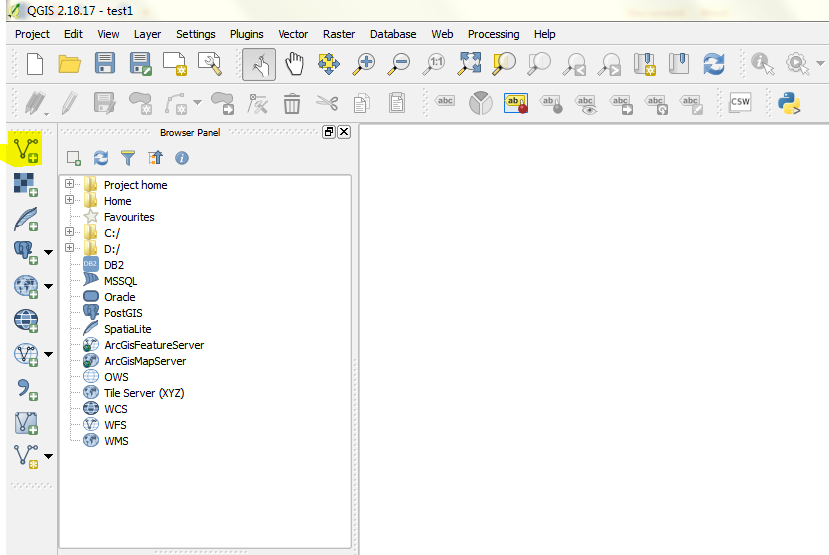Click the Cut Features scissors icon
The height and width of the screenshot is (555, 829).
click(x=327, y=102)
